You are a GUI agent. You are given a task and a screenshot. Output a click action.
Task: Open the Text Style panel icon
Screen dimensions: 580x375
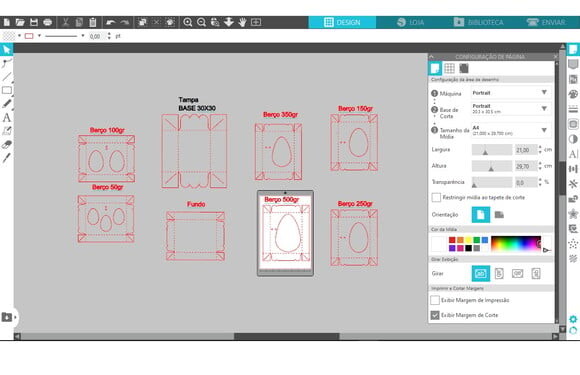point(573,154)
